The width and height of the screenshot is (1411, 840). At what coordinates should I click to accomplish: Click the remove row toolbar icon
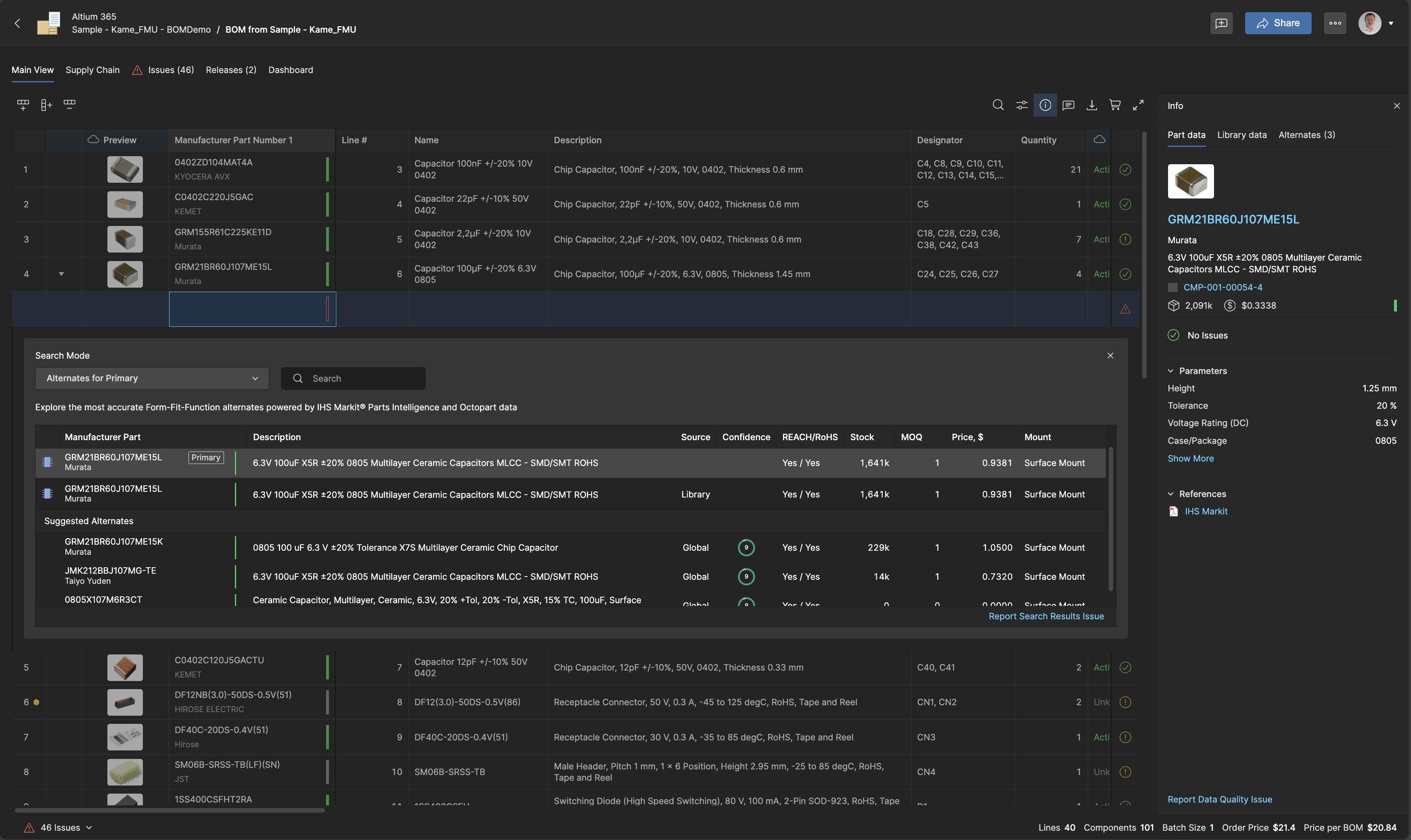[x=69, y=104]
